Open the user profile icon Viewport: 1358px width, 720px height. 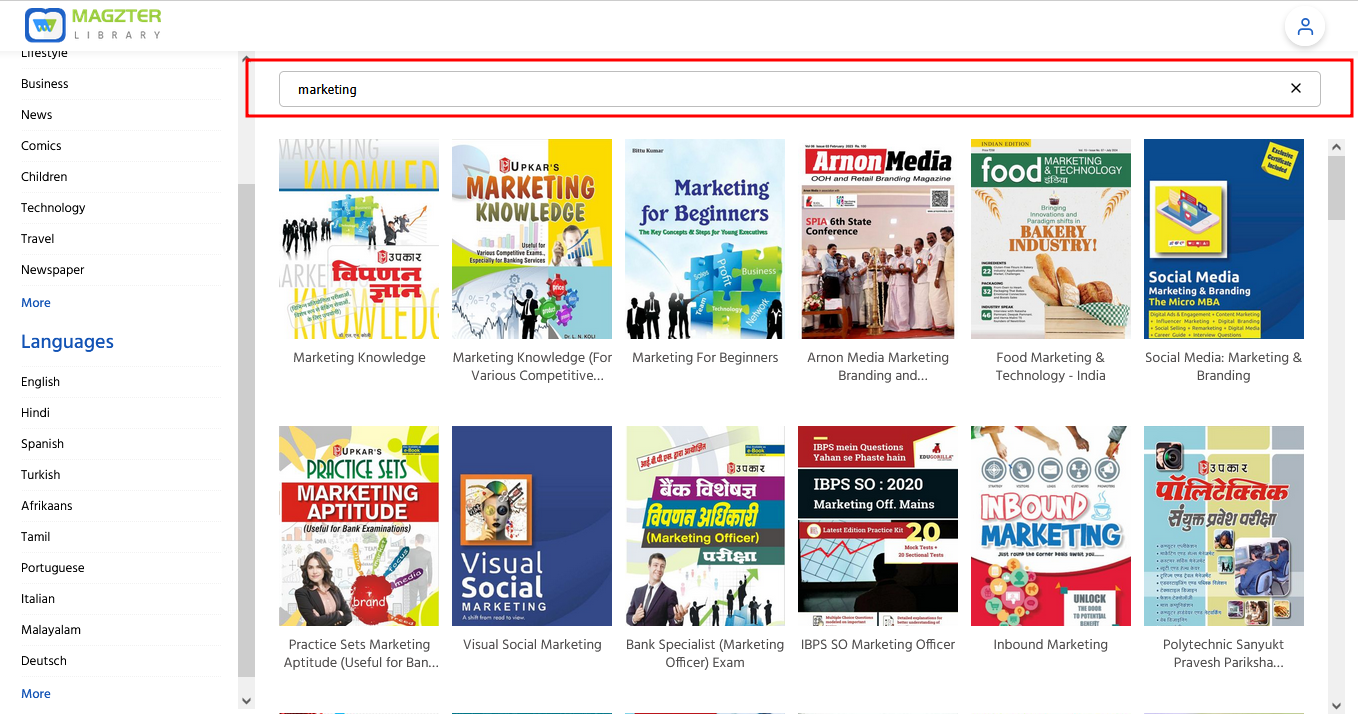pyautogui.click(x=1304, y=27)
